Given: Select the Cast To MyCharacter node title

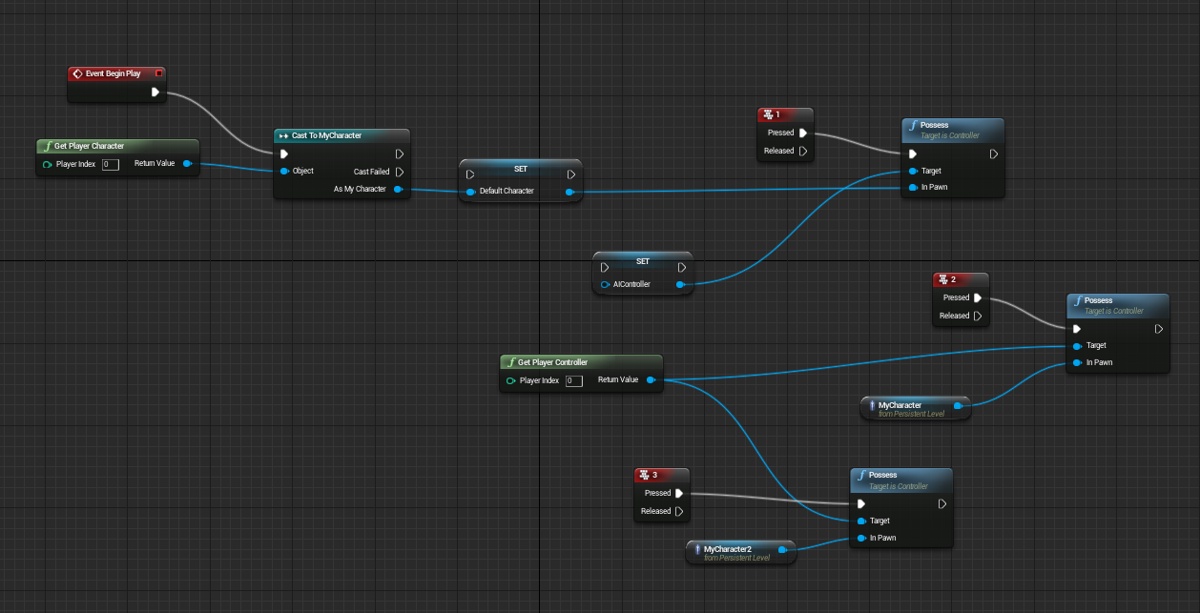Looking at the screenshot, I should point(327,135).
